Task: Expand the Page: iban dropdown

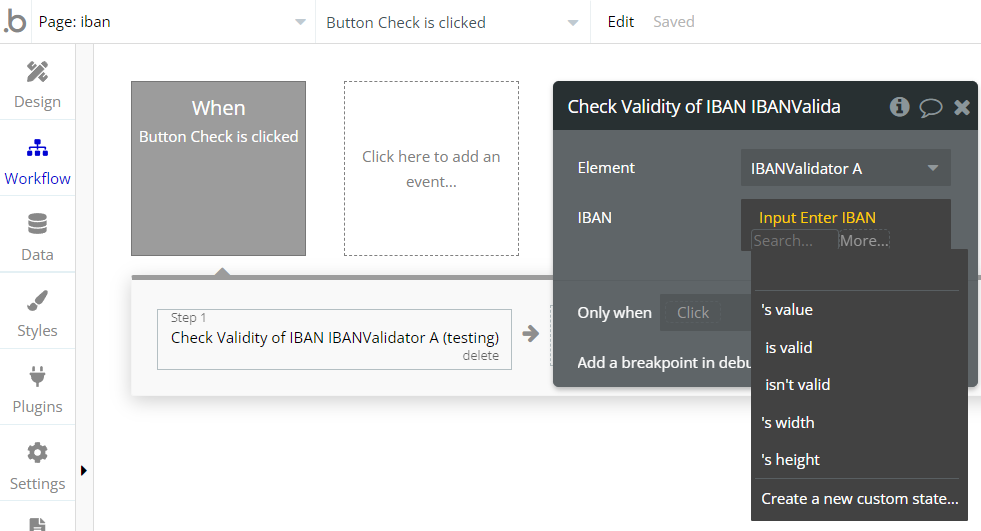Action: tap(170, 22)
